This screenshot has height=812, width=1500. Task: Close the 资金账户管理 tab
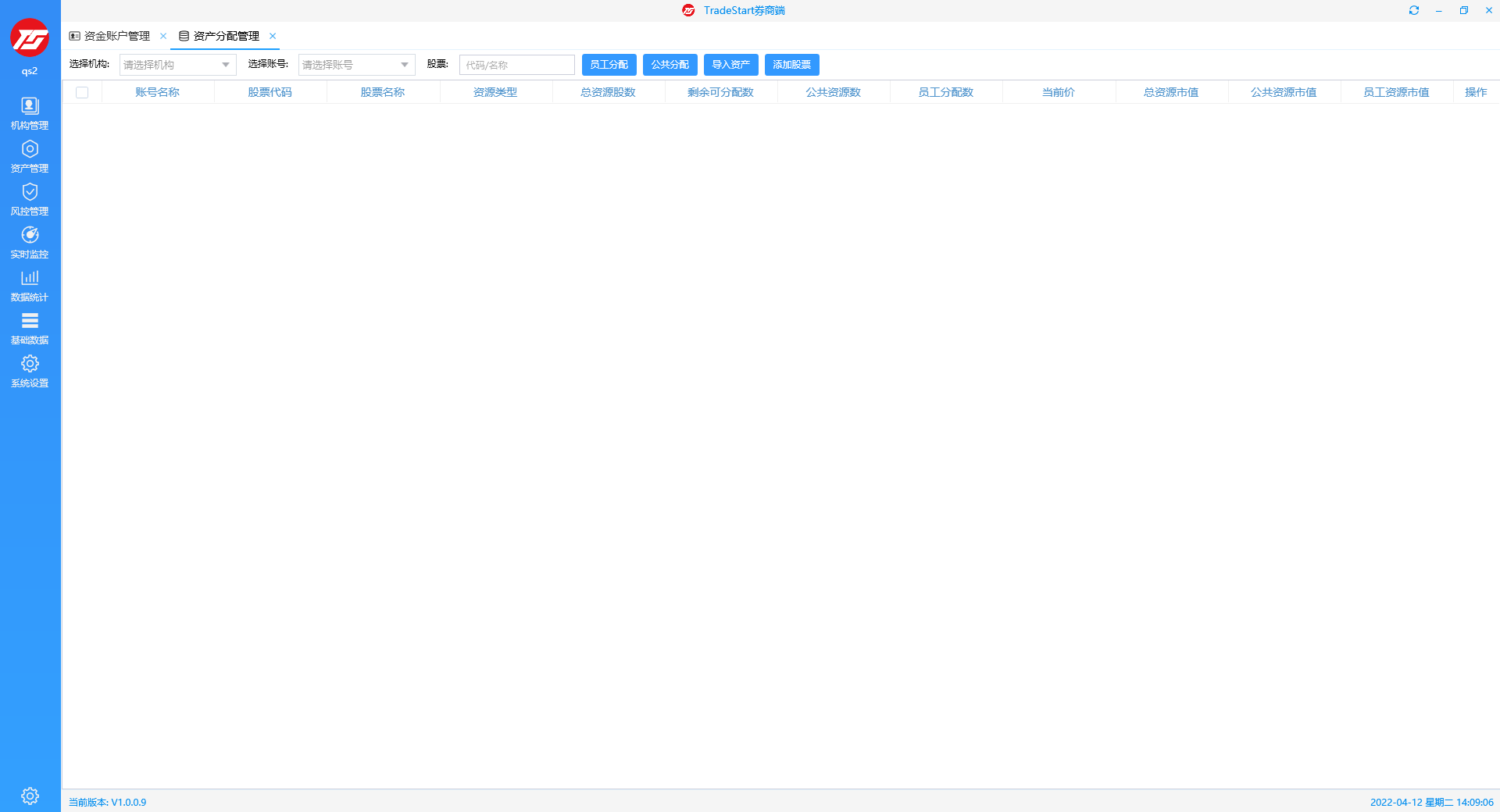click(x=163, y=36)
